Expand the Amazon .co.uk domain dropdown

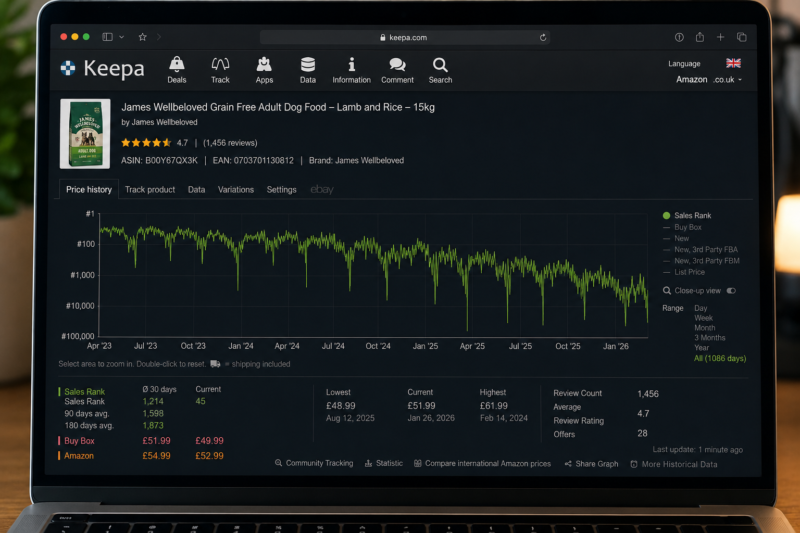tap(709, 80)
